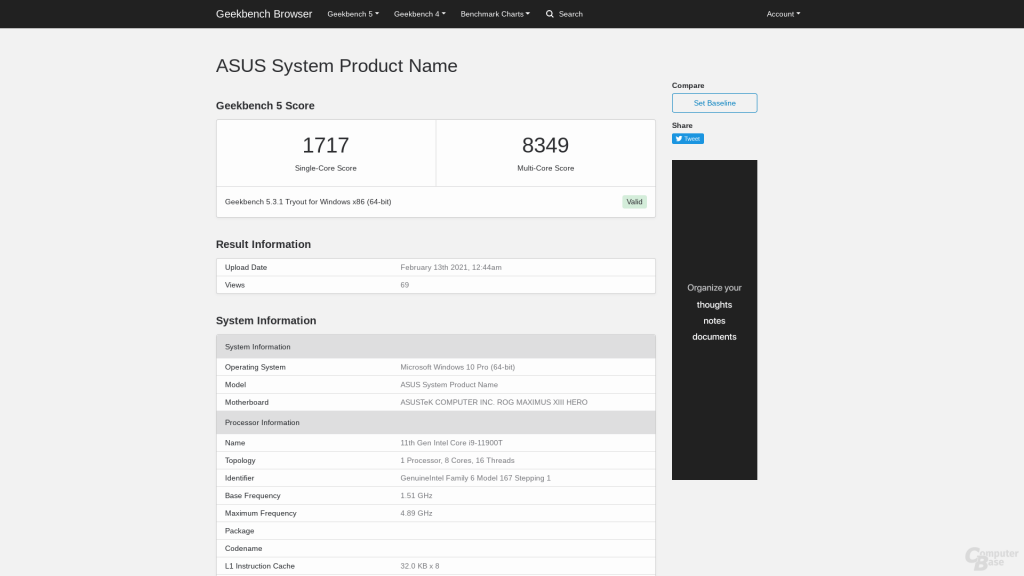The height and width of the screenshot is (576, 1024).
Task: Click the Geekbench 5.3.1 Tryout version text
Action: pyautogui.click(x=308, y=202)
